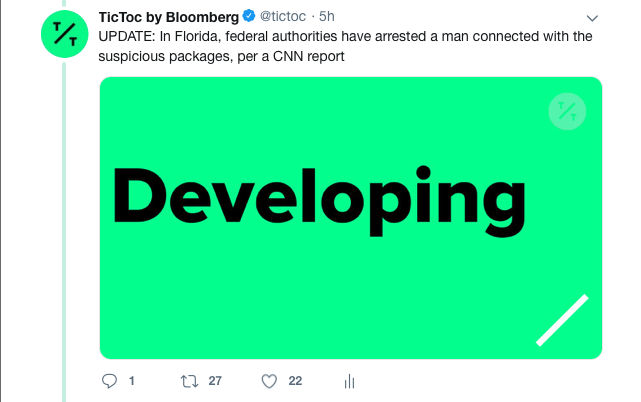Open the tweet's 5h timestamp

point(326,17)
